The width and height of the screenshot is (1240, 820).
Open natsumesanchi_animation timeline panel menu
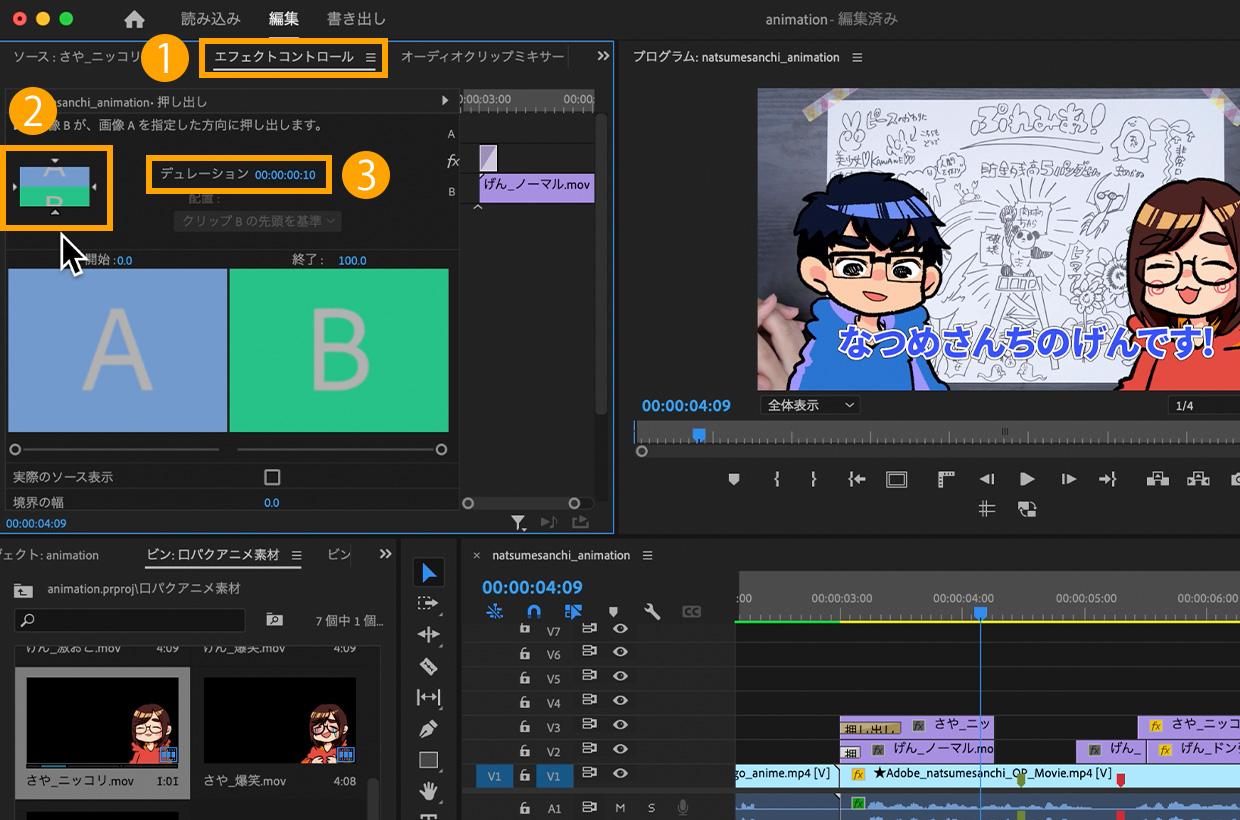click(648, 555)
